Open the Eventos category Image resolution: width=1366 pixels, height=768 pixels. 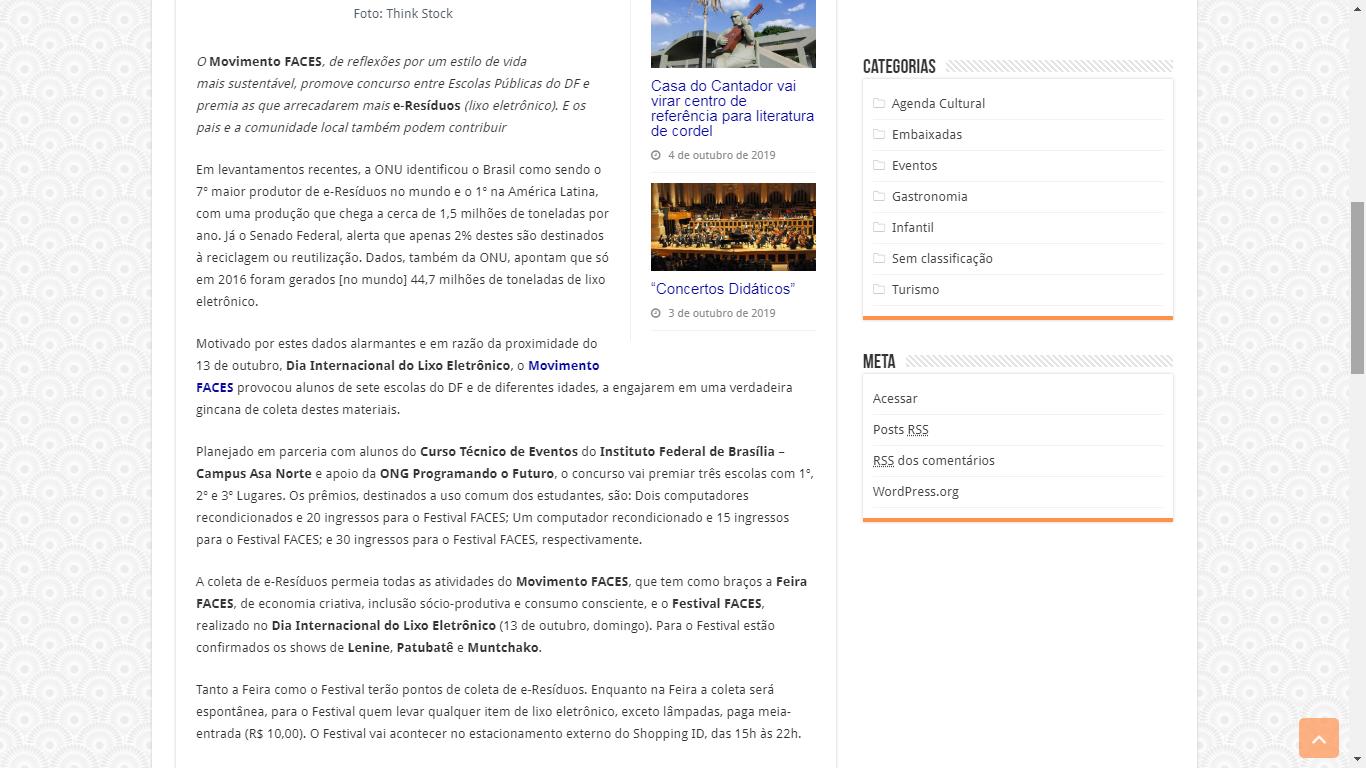click(x=914, y=165)
